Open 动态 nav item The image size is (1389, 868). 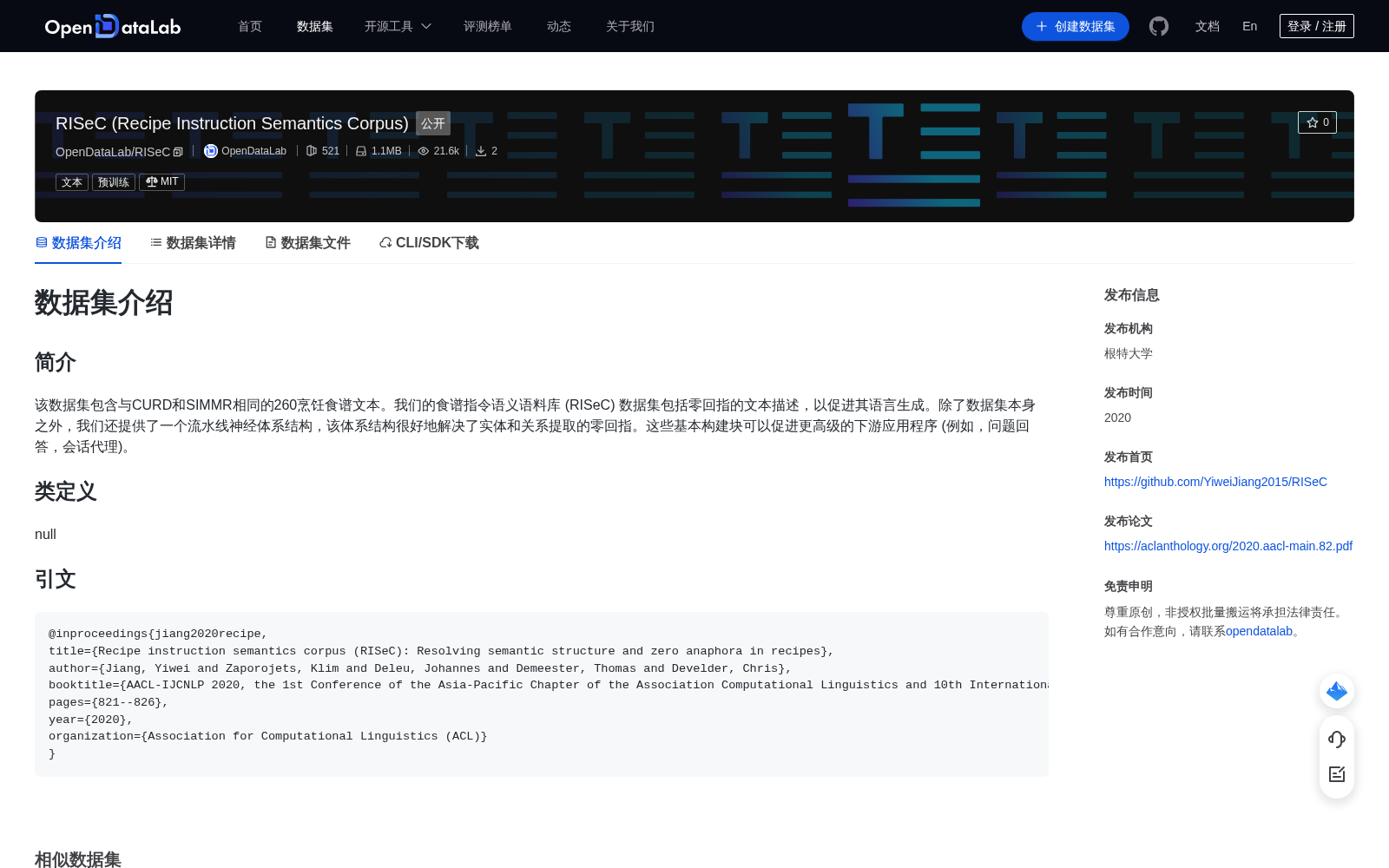[559, 26]
